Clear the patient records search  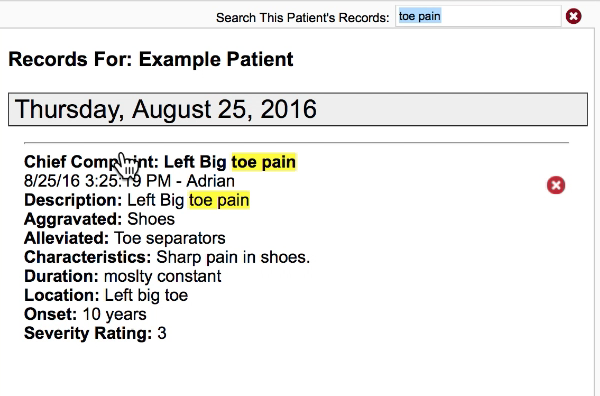[x=573, y=16]
